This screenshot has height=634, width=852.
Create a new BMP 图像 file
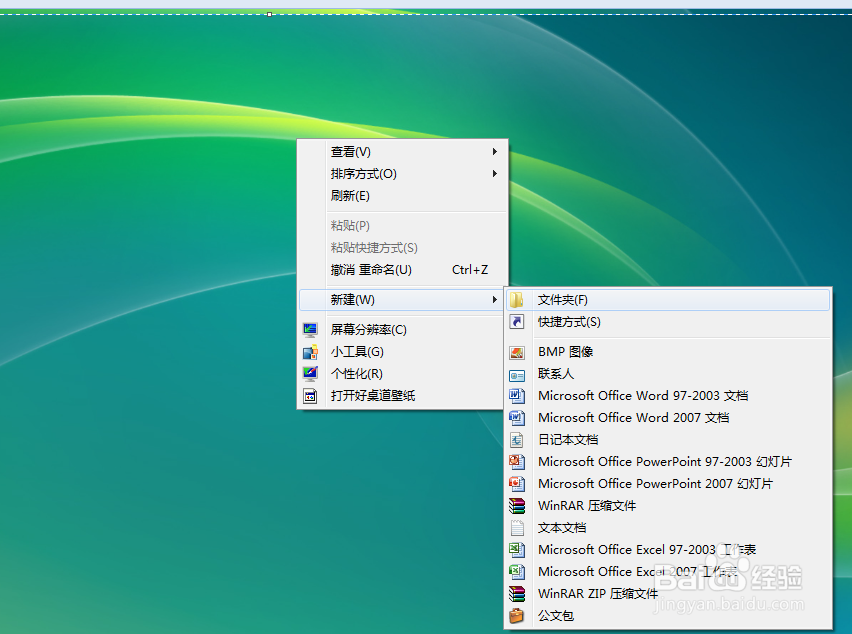click(x=668, y=352)
